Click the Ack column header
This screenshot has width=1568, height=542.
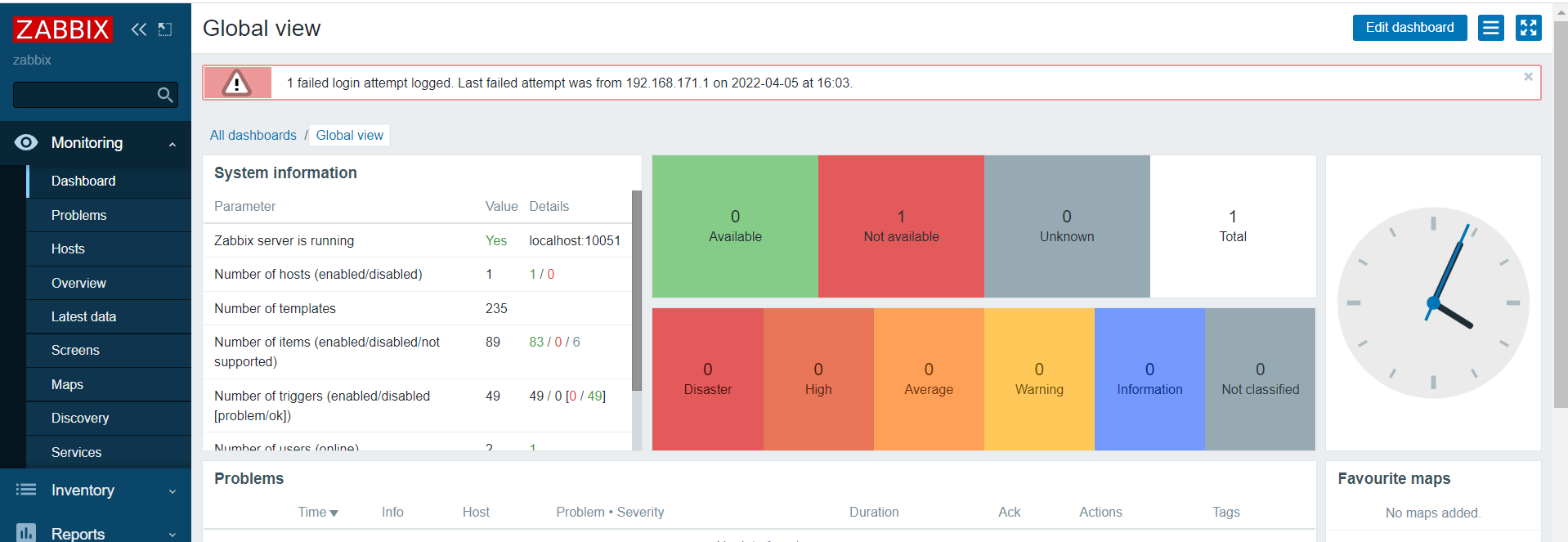(x=1009, y=512)
